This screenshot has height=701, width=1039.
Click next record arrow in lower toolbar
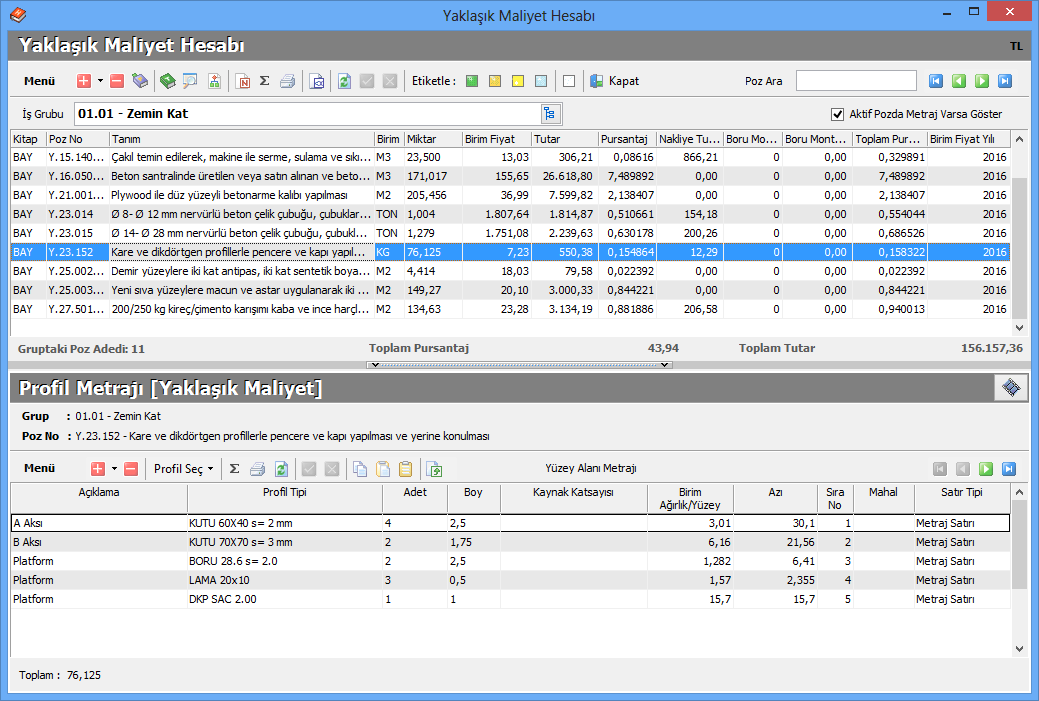point(986,468)
